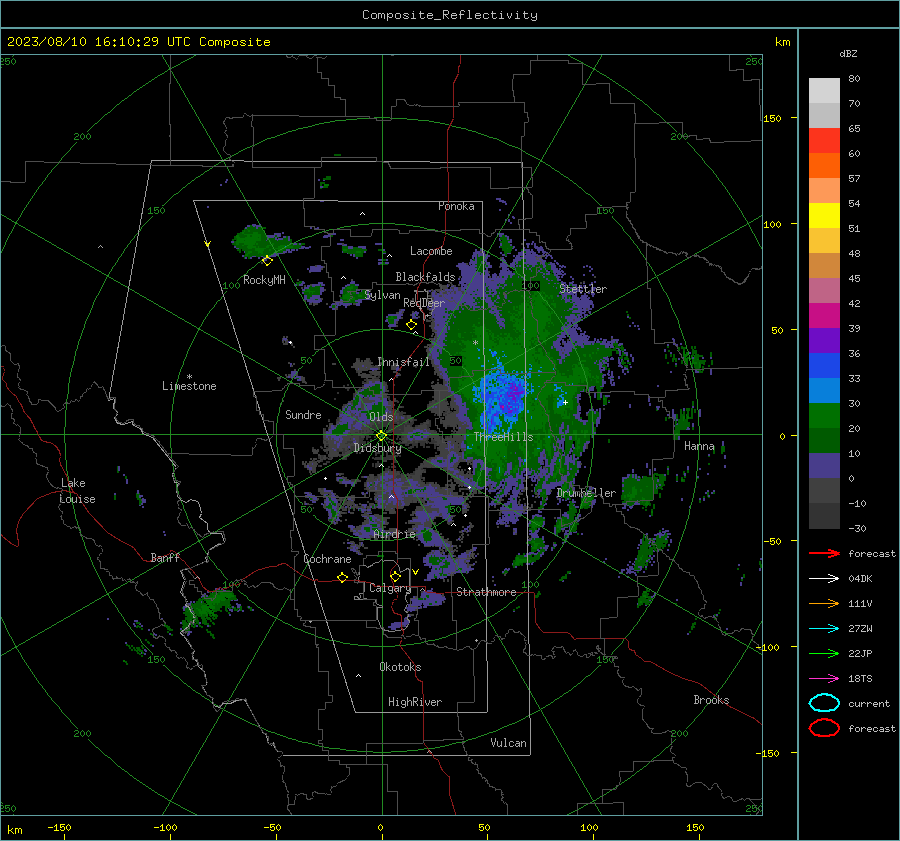Click the yellow diamond at radar center near Olds
The height and width of the screenshot is (841, 900).
[x=381, y=436]
